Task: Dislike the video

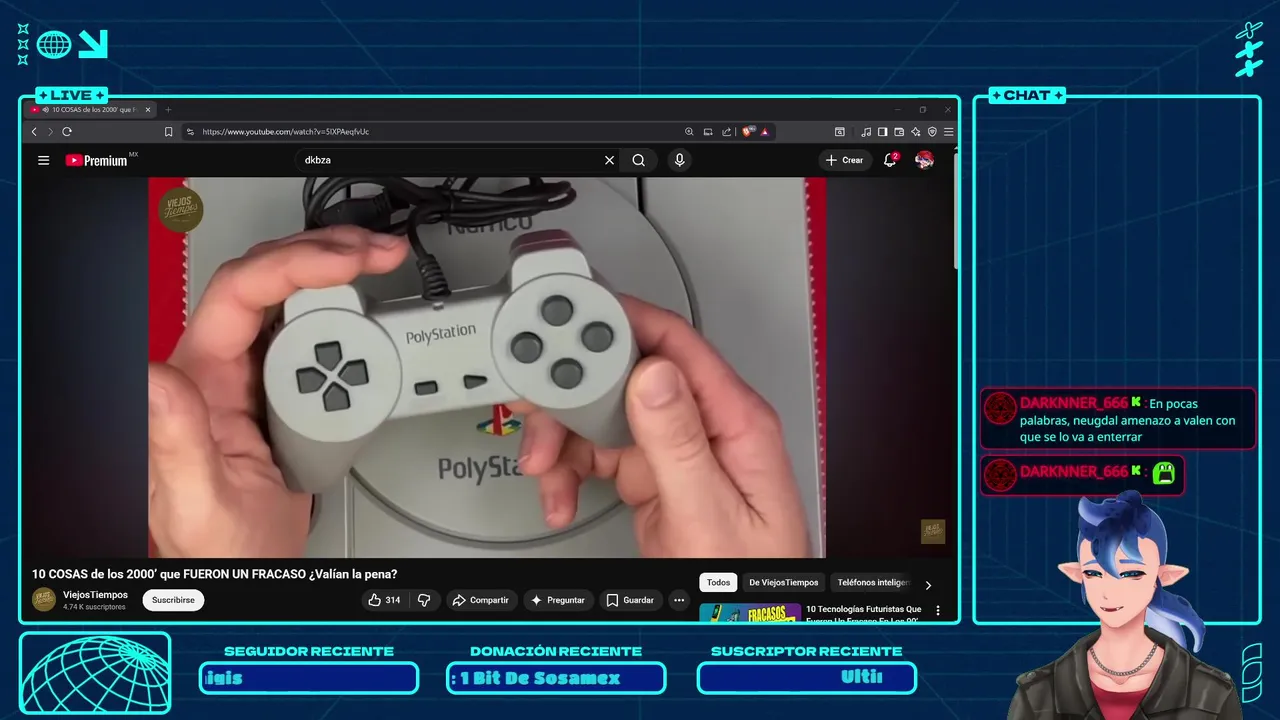Action: [424, 600]
